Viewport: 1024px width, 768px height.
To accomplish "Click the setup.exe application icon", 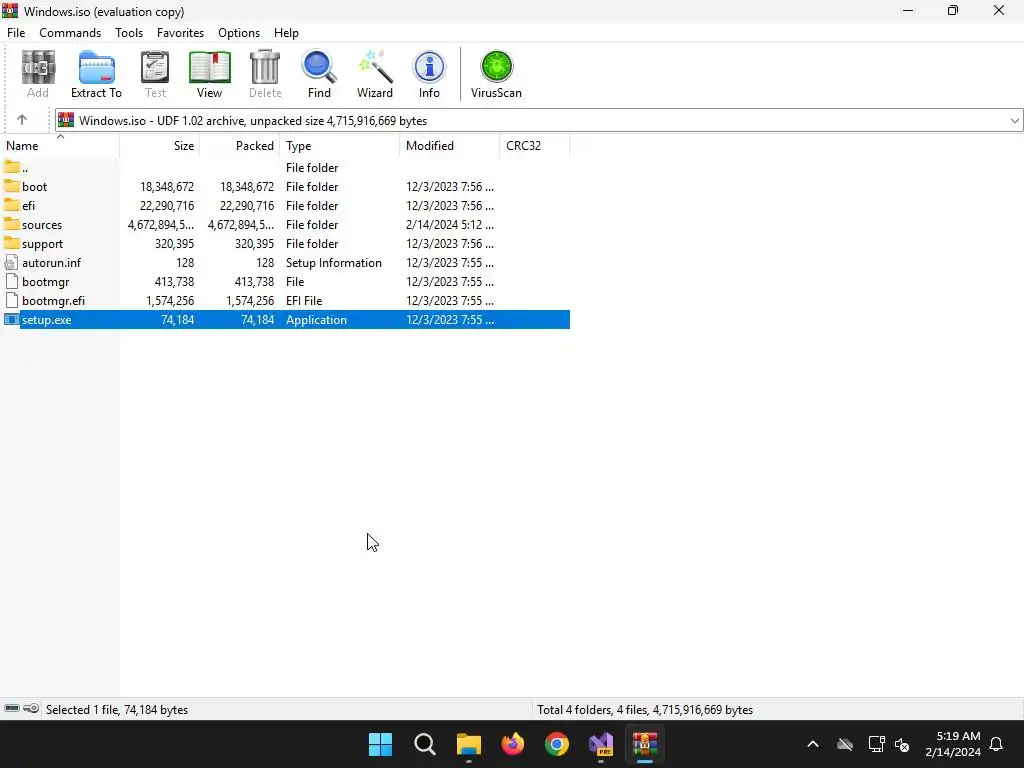I will click(12, 319).
